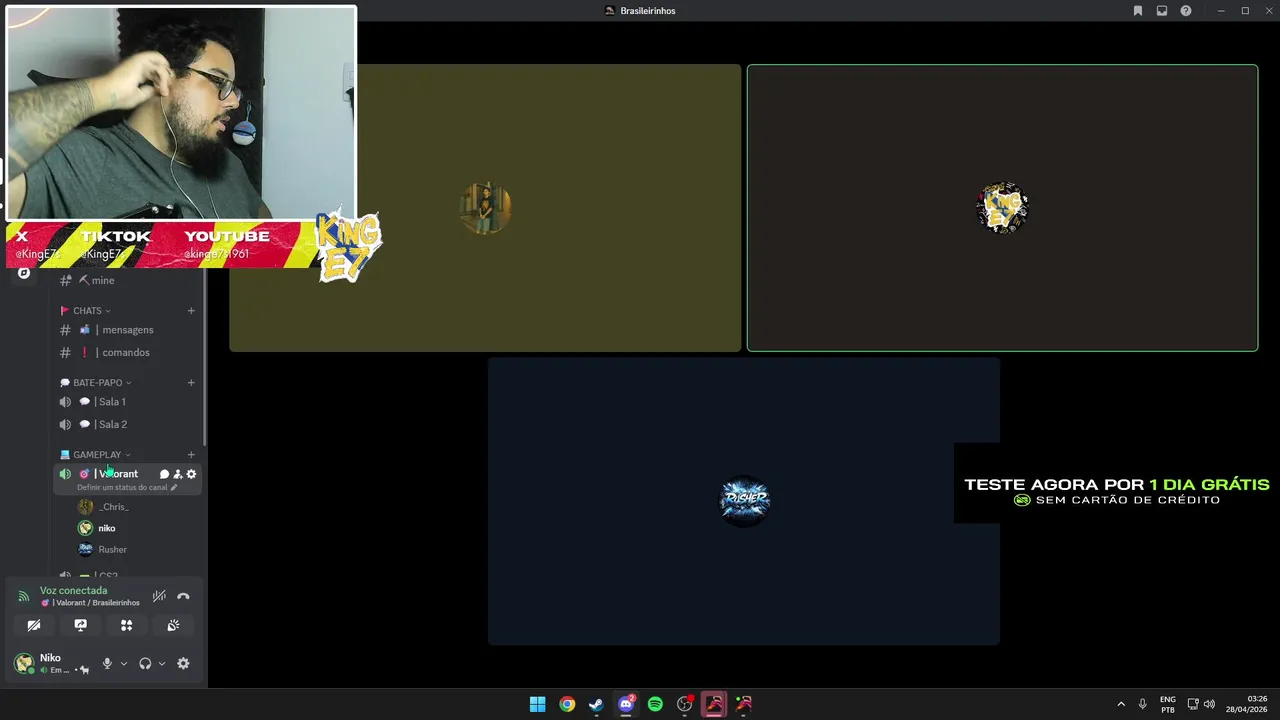This screenshot has height=720, width=1280.
Task: Open the headphones output options arrow
Action: [x=161, y=663]
